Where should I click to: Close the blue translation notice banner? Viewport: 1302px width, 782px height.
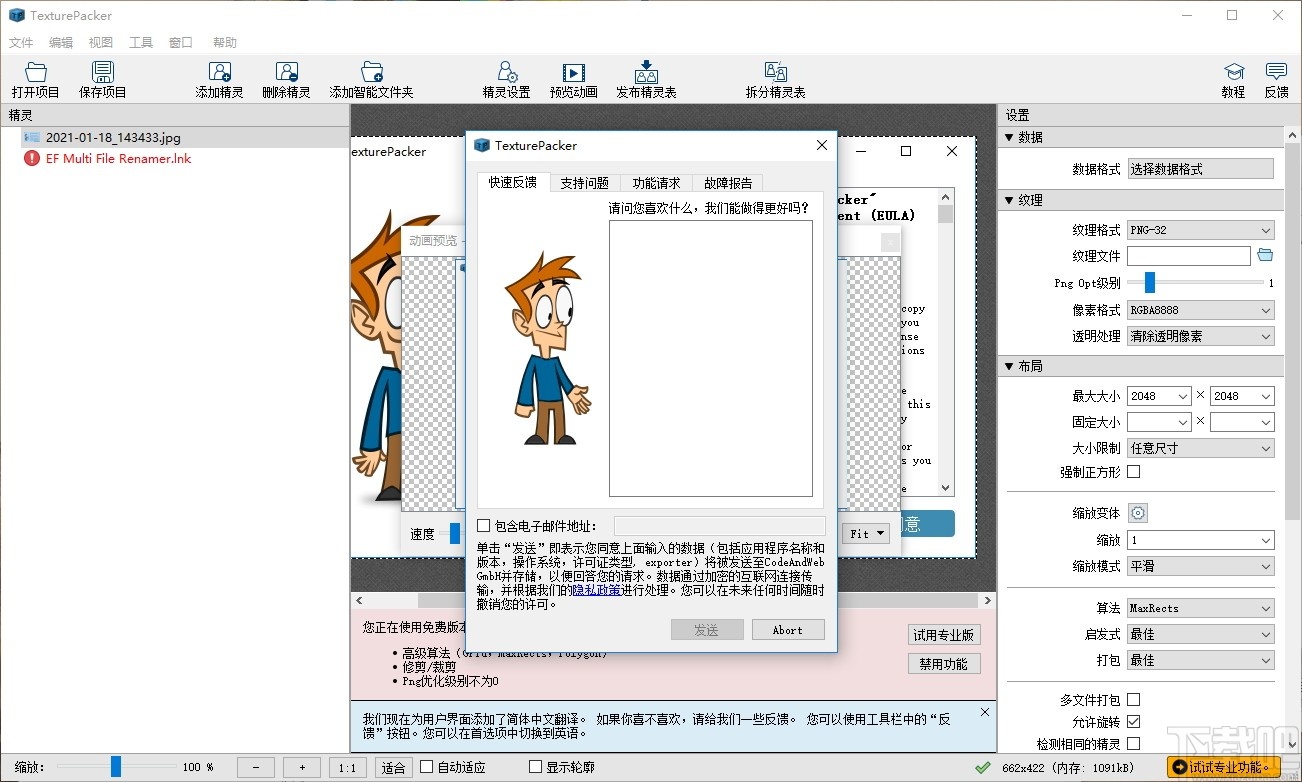tap(984, 712)
